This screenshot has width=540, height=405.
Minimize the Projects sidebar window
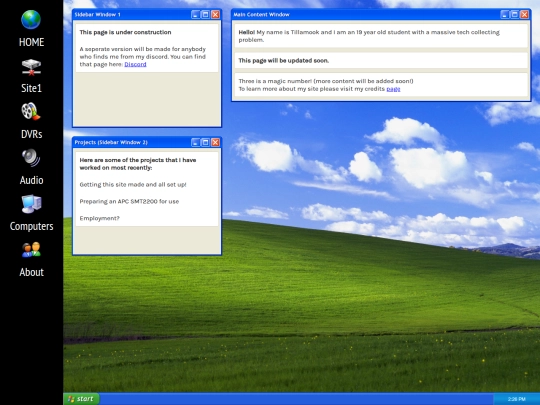pyautogui.click(x=195, y=142)
